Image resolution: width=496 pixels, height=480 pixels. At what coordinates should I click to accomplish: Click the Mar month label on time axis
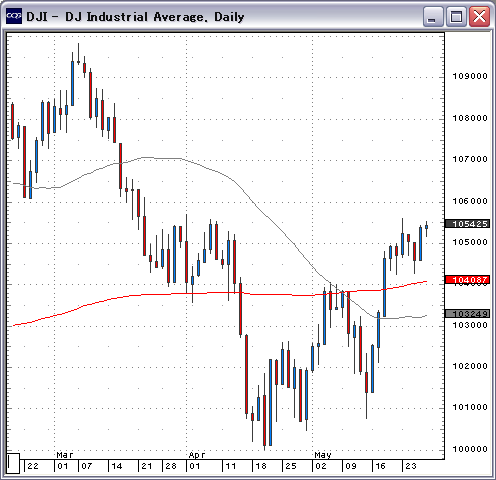click(65, 455)
